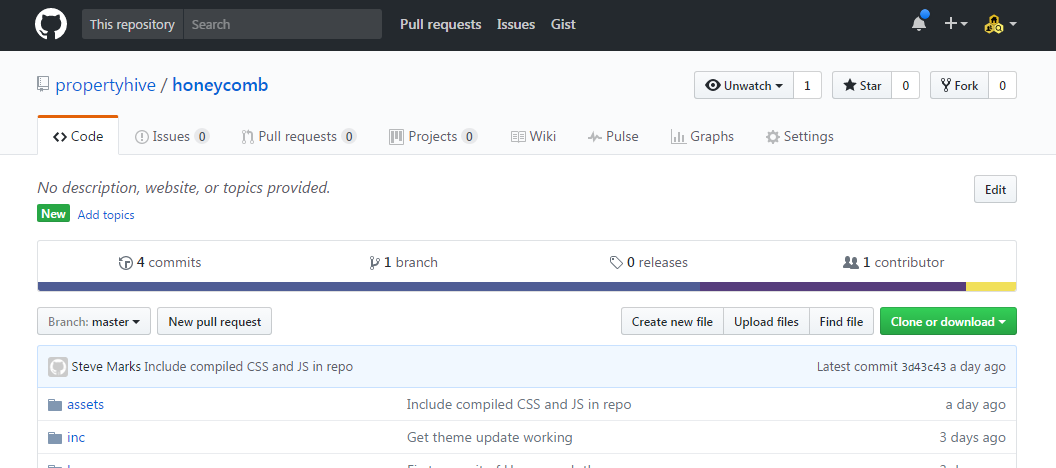
Task: View the 1 branch list
Action: 403,263
